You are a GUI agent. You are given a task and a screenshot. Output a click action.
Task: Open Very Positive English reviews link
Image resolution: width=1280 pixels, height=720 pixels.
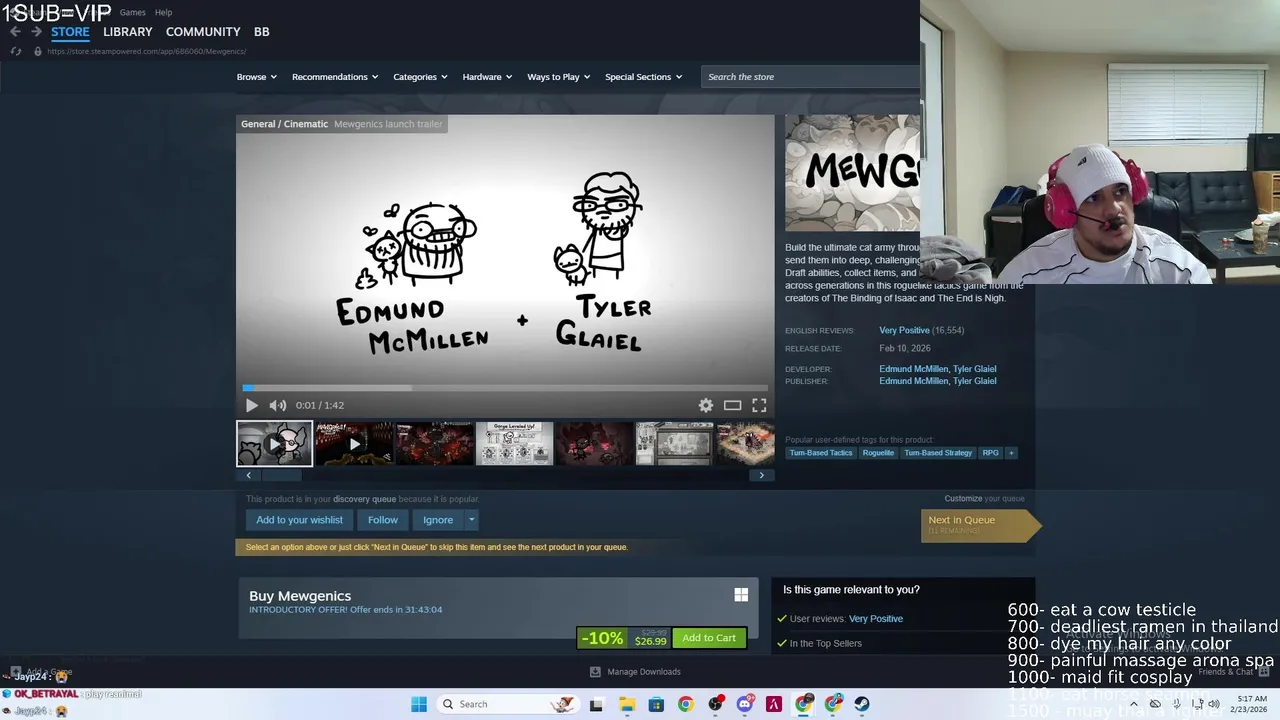tap(904, 330)
